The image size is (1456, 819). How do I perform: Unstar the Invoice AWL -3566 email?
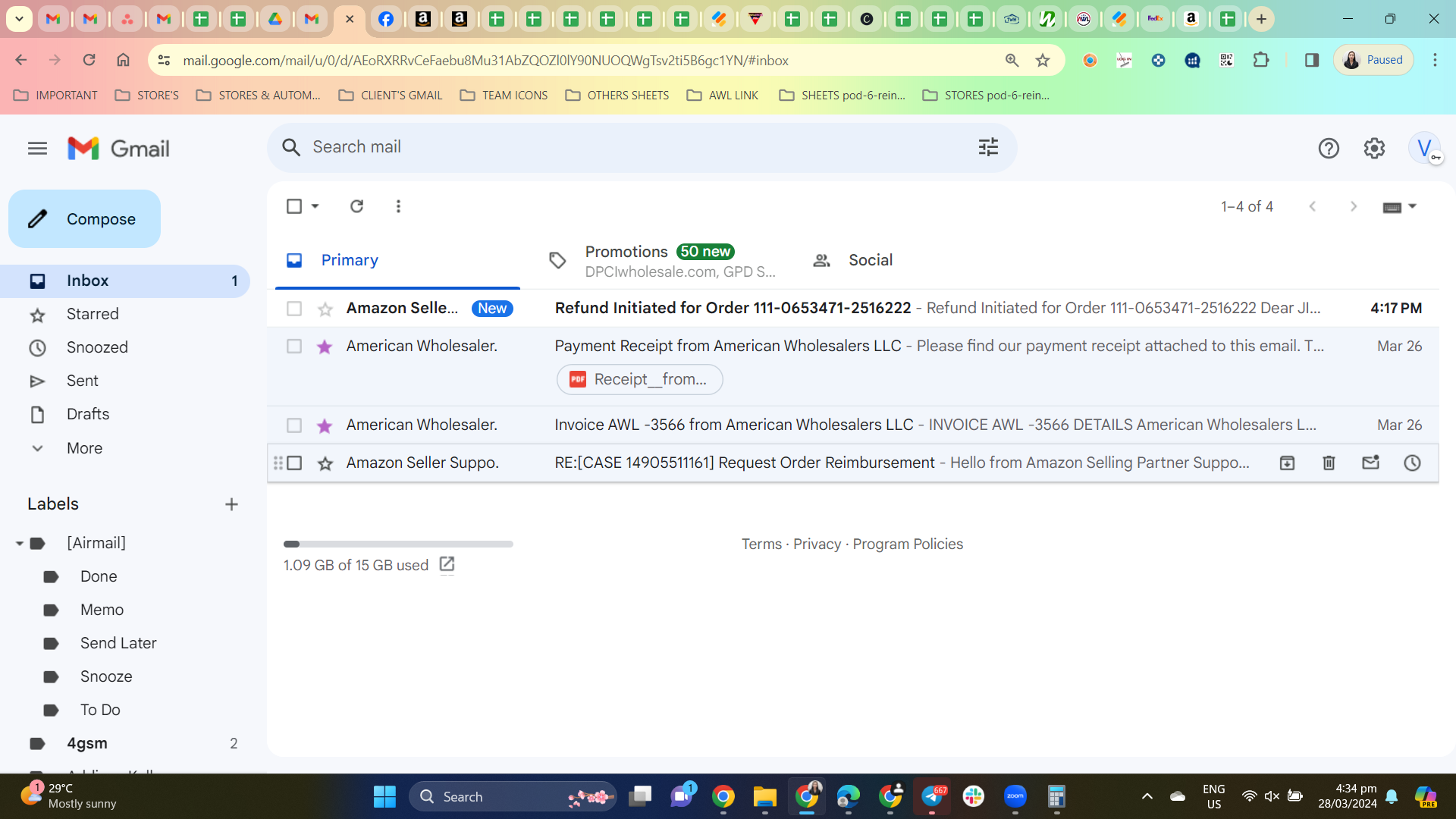325,425
